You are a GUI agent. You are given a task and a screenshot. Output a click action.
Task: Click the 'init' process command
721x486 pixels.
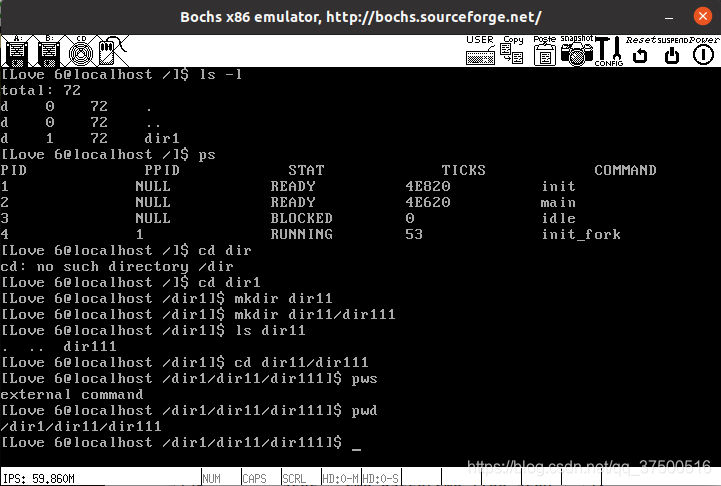click(x=558, y=186)
